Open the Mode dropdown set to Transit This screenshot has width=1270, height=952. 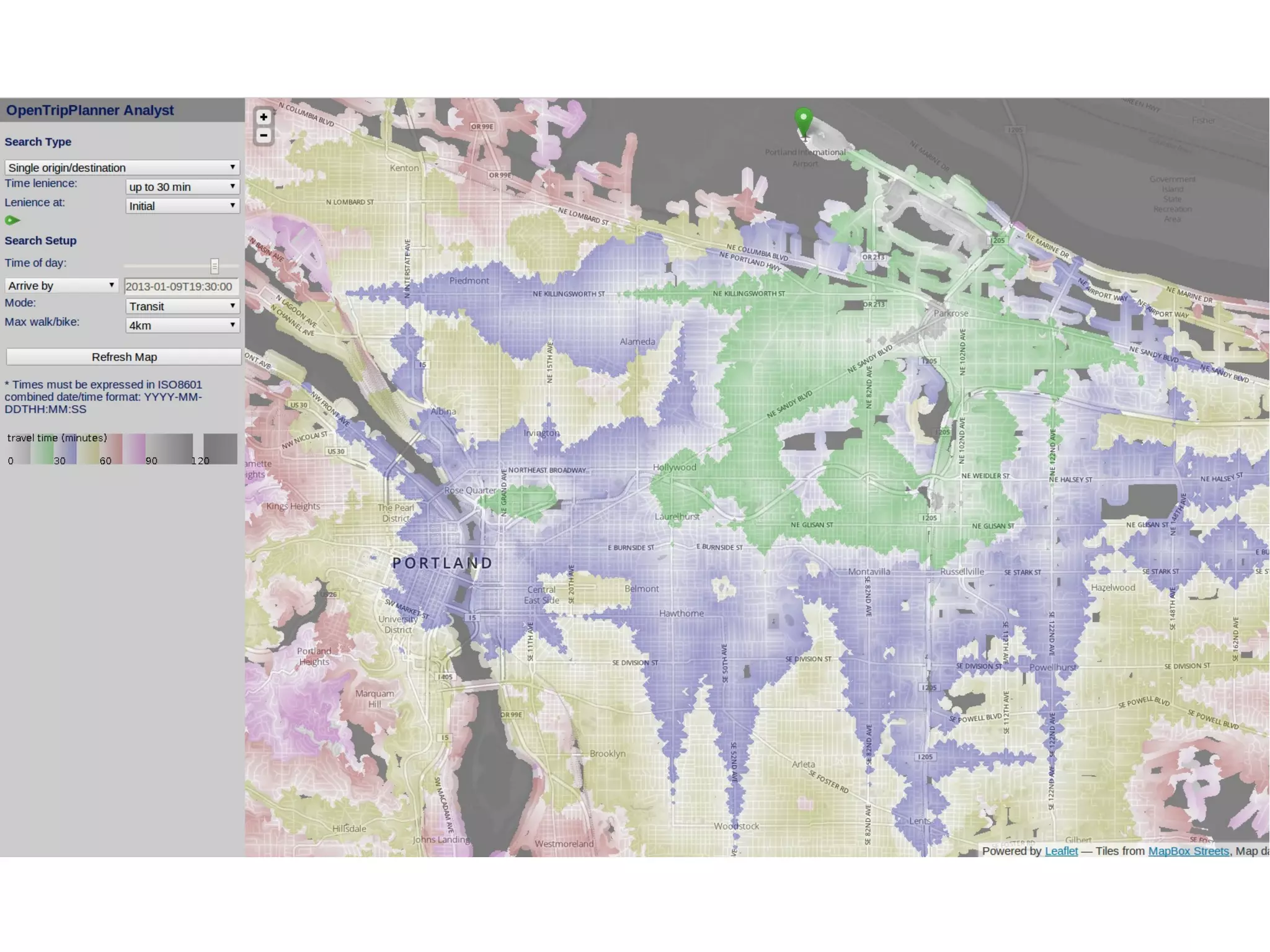point(182,306)
